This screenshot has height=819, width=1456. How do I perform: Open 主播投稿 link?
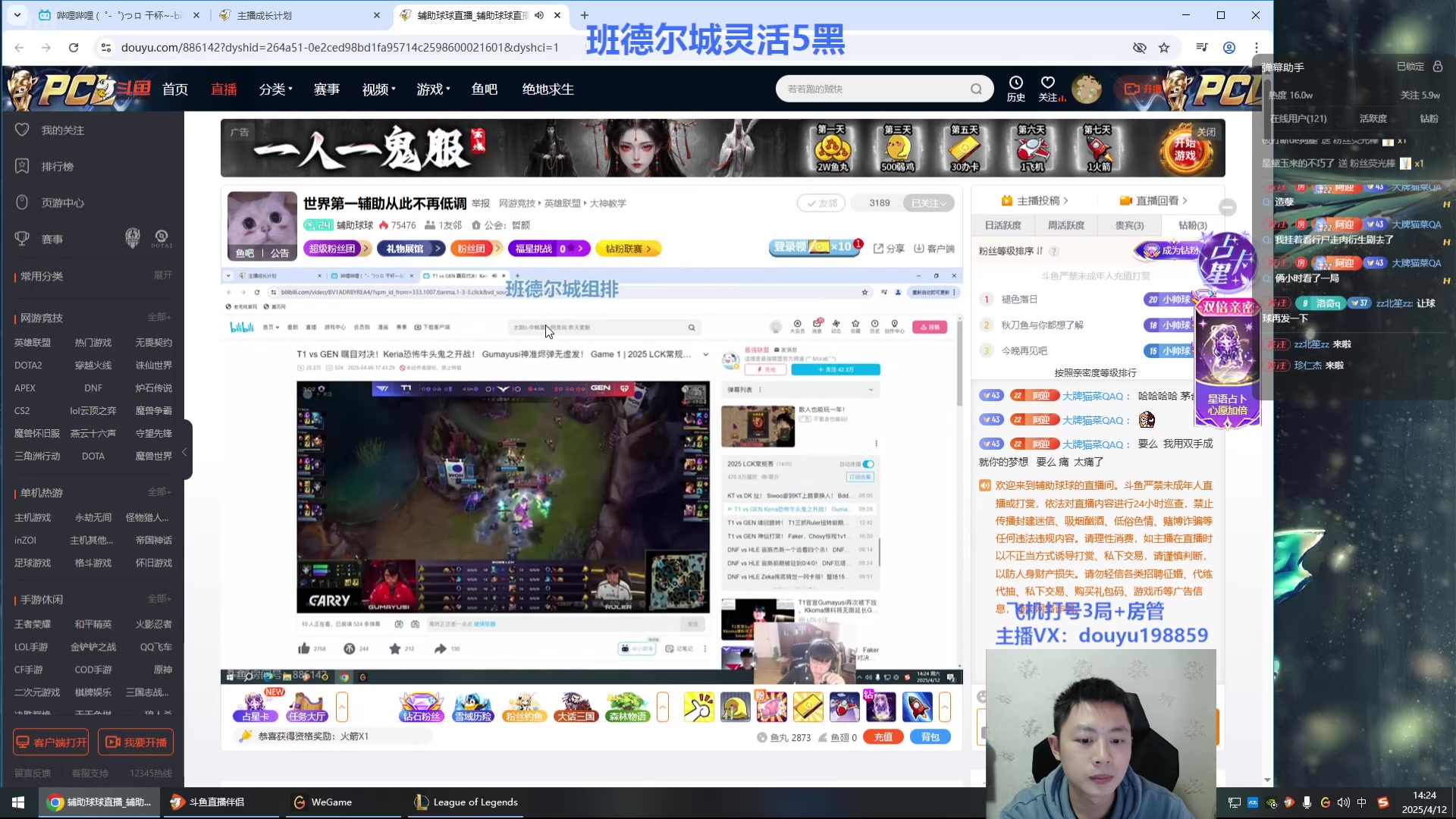(x=1034, y=201)
